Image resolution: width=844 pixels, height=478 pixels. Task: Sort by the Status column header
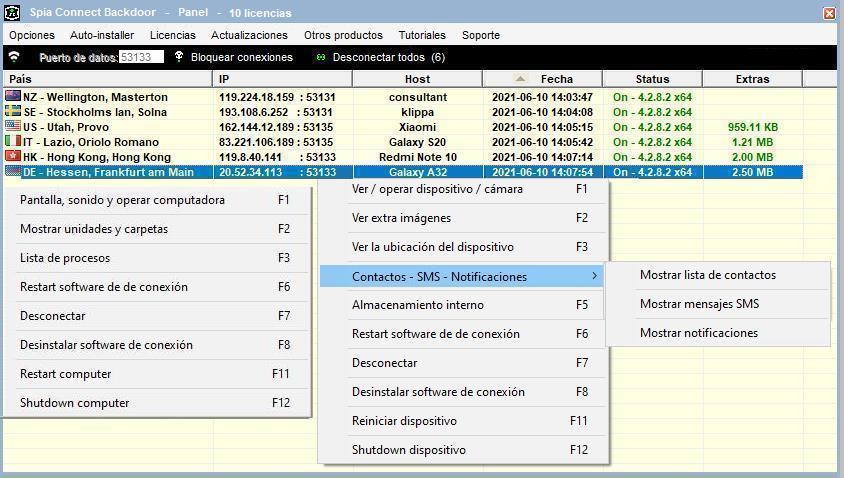point(652,79)
